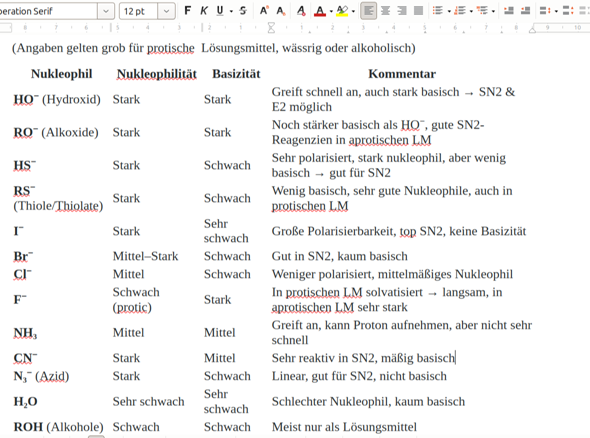
Task: Clear direct formatting
Action: click(x=301, y=11)
